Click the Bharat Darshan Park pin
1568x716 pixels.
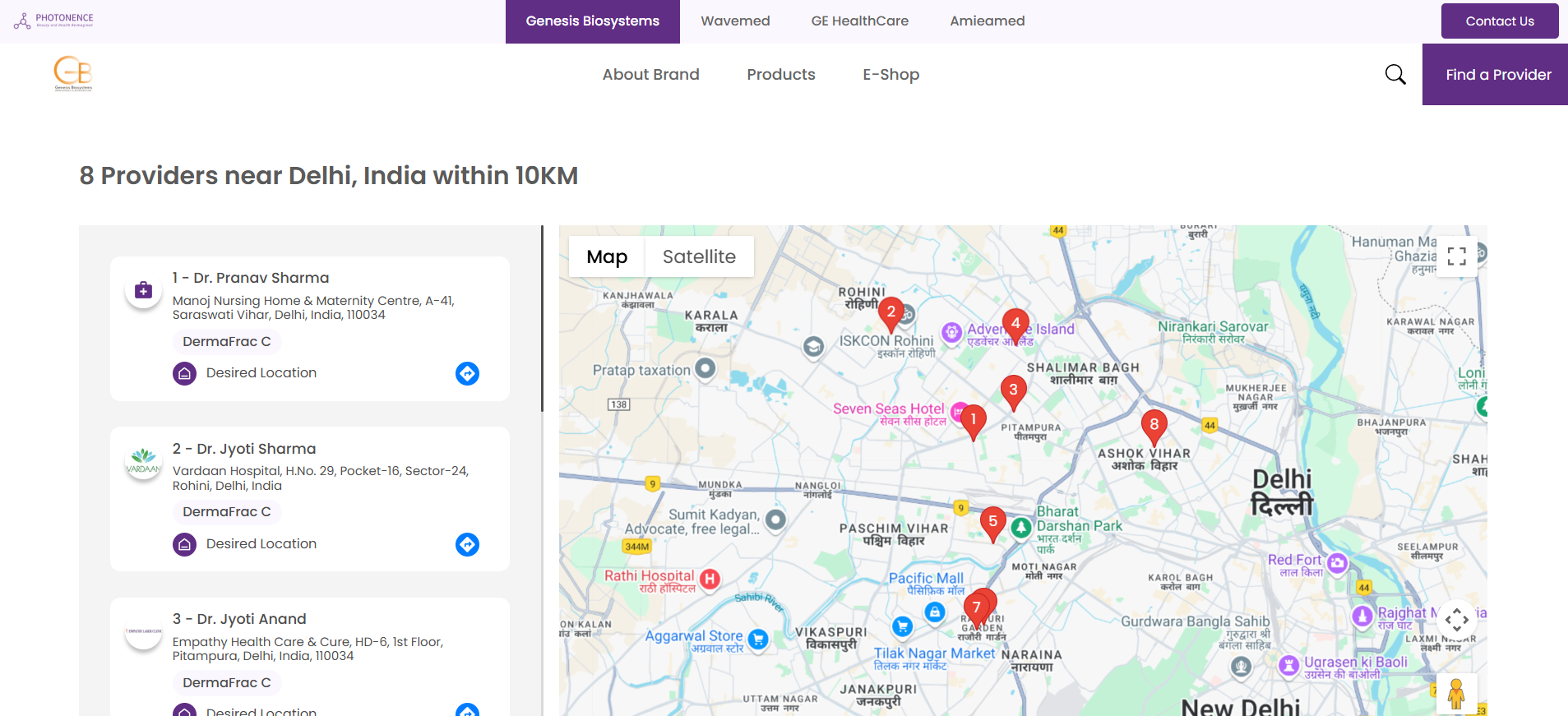coord(1021,528)
